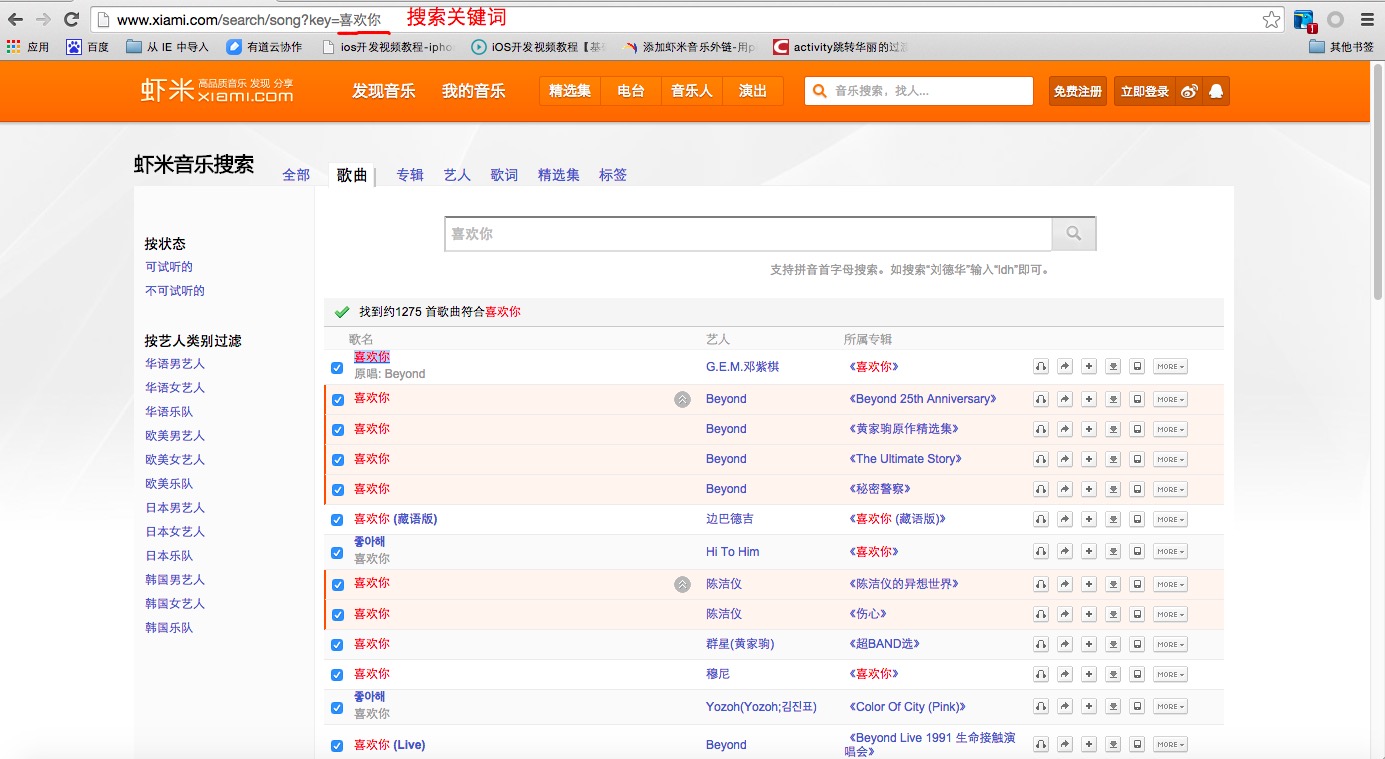Open MORE dropdown for 黄家驹原作精选集 row
1385x759 pixels.
(1170, 429)
